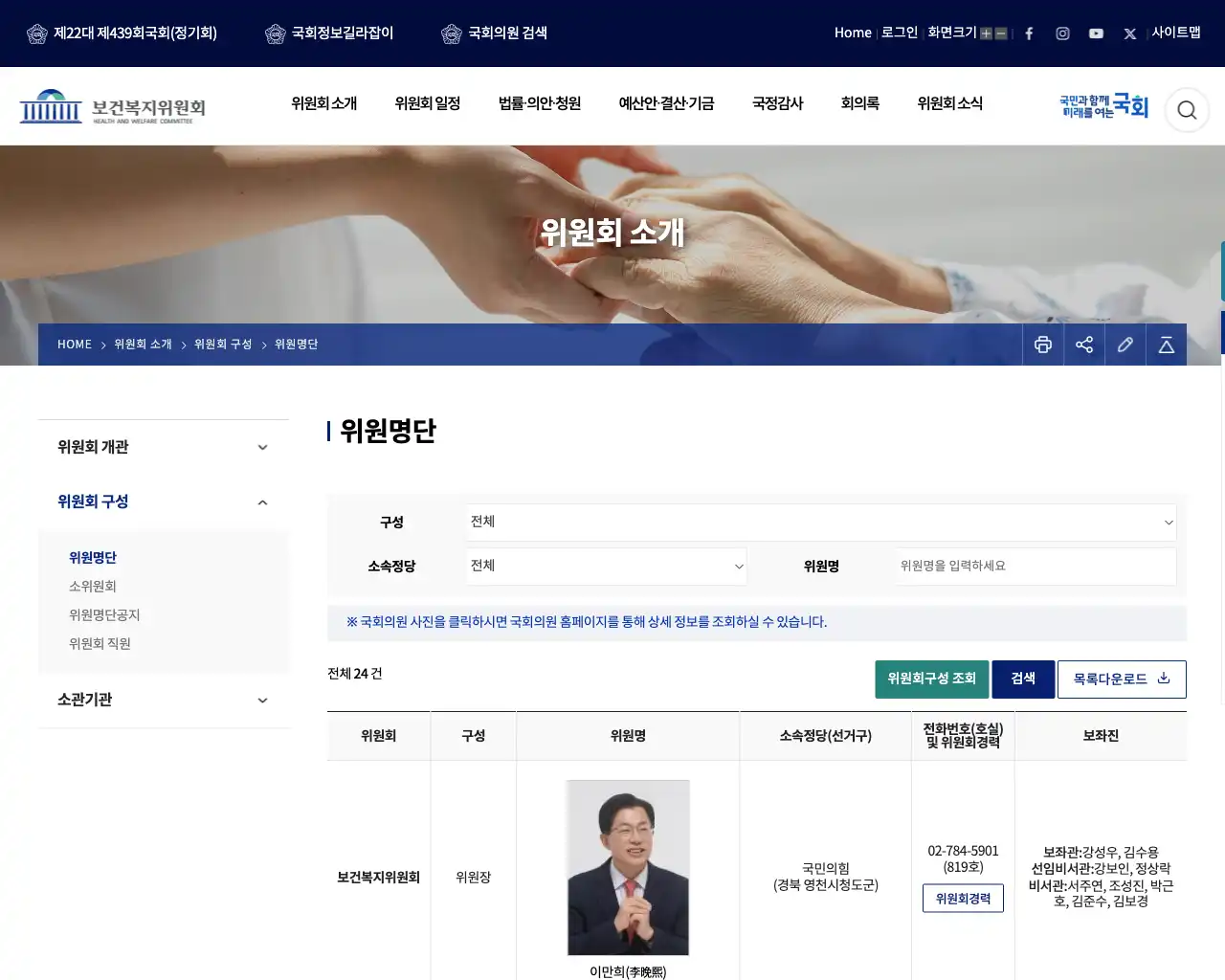Open the 국정감사 main menu
Screen dimensions: 1225x980
point(778,103)
